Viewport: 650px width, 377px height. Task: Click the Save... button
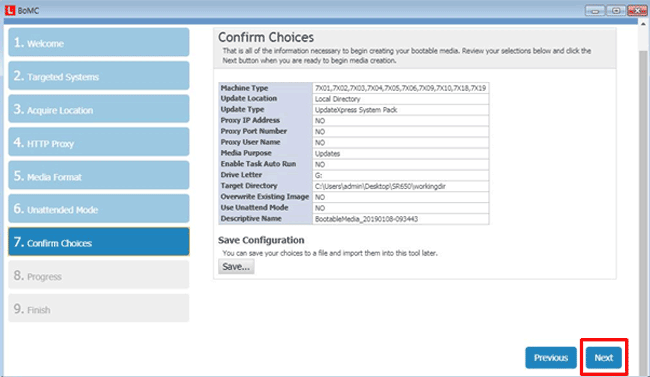pos(236,267)
